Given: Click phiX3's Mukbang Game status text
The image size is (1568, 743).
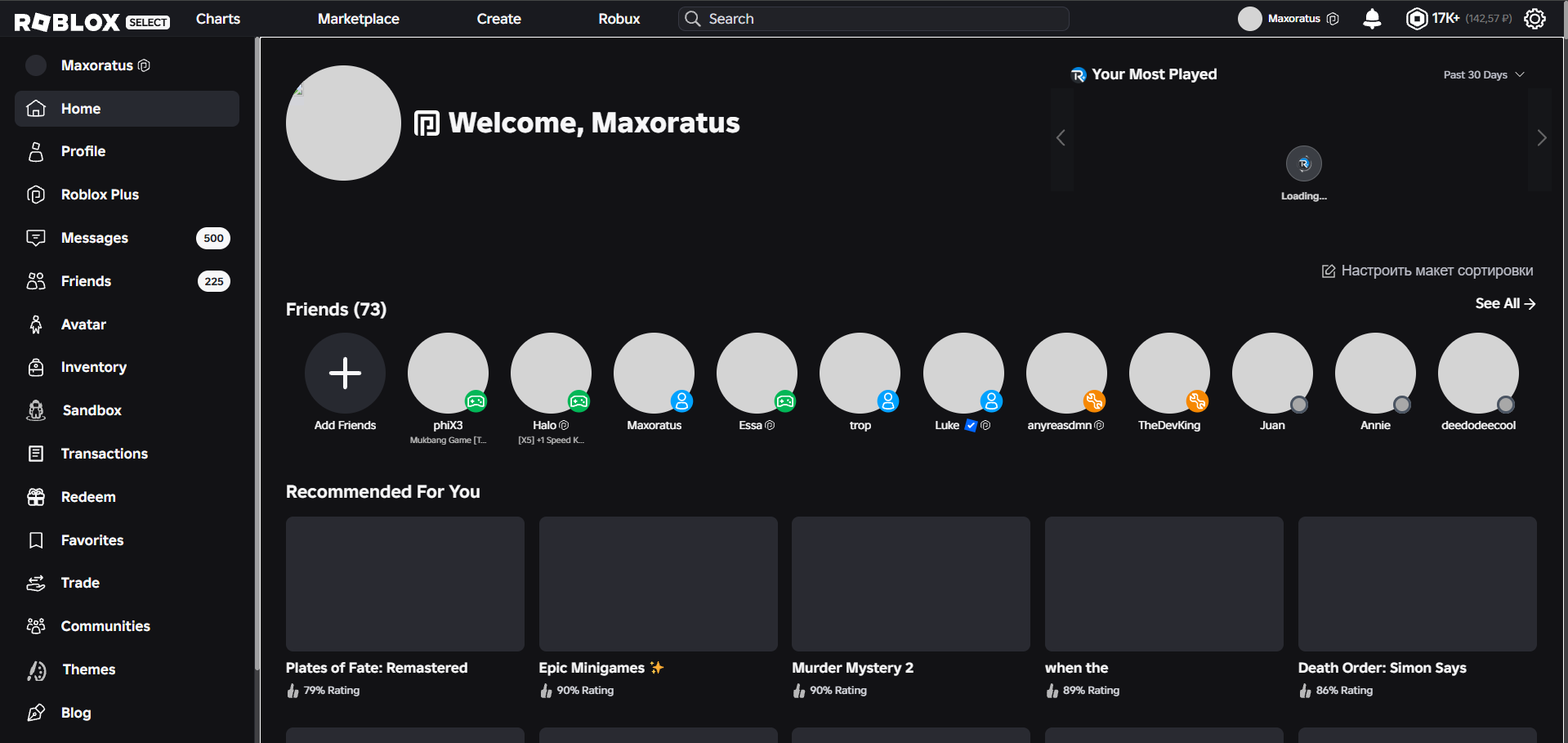Looking at the screenshot, I should (448, 441).
